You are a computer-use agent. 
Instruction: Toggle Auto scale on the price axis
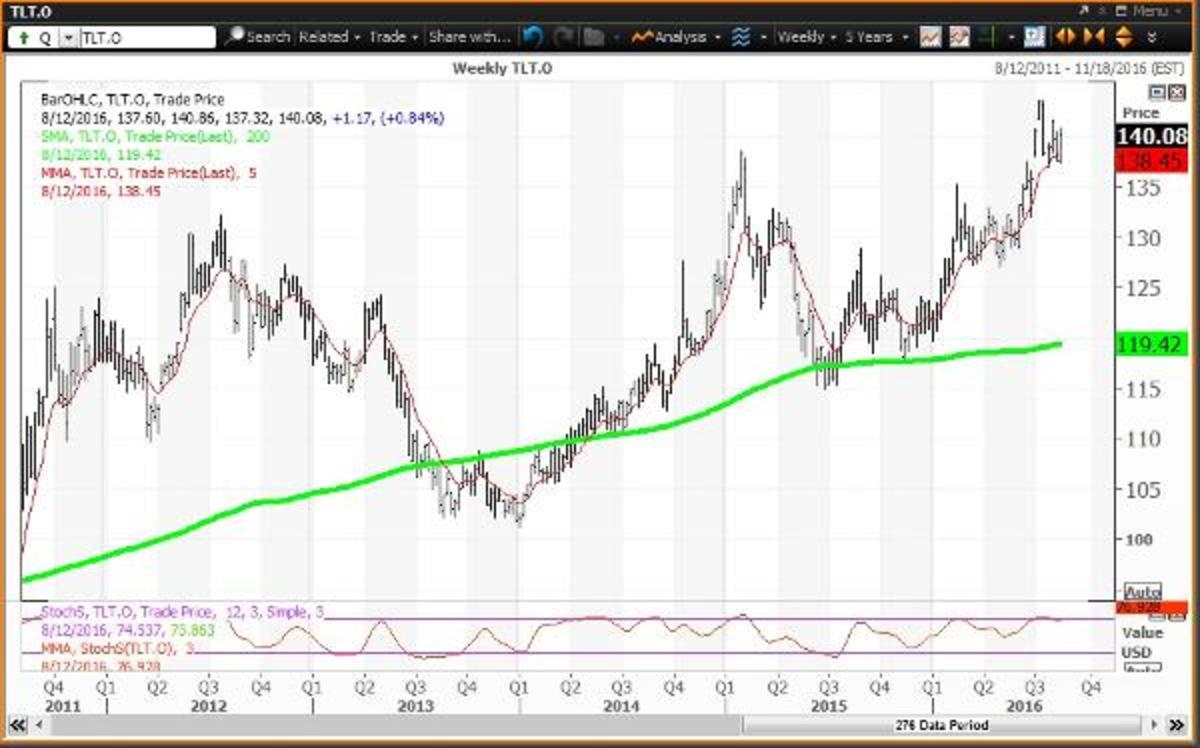point(1142,591)
